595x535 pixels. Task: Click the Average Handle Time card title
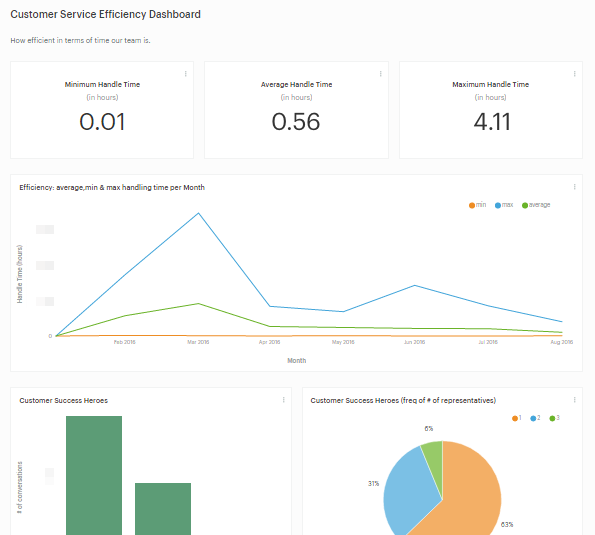pyautogui.click(x=296, y=85)
